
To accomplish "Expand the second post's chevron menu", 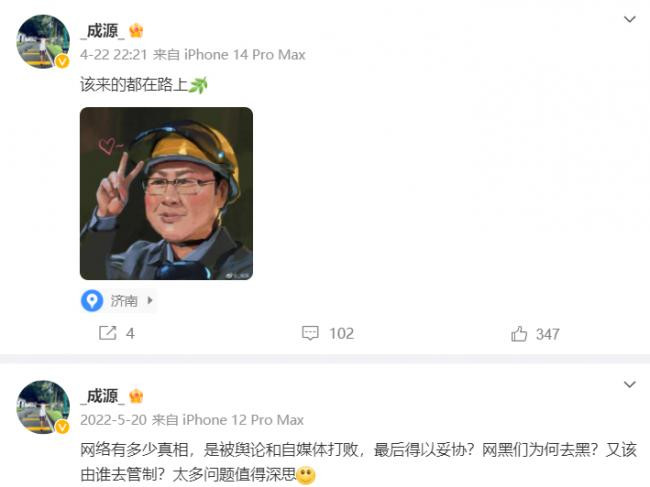I will pos(630,384).
